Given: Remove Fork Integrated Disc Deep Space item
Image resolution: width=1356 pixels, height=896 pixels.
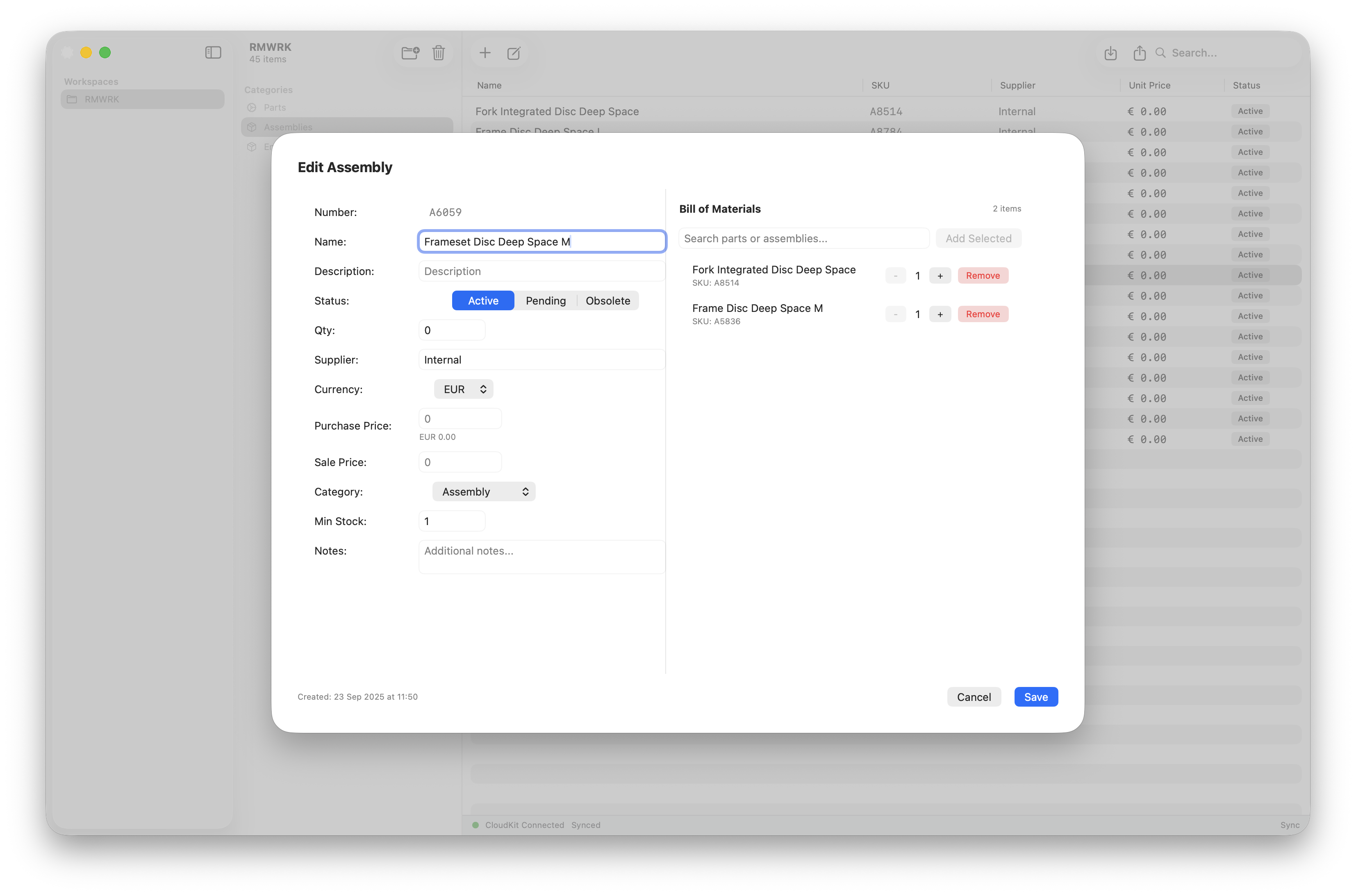Looking at the screenshot, I should pyautogui.click(x=982, y=276).
